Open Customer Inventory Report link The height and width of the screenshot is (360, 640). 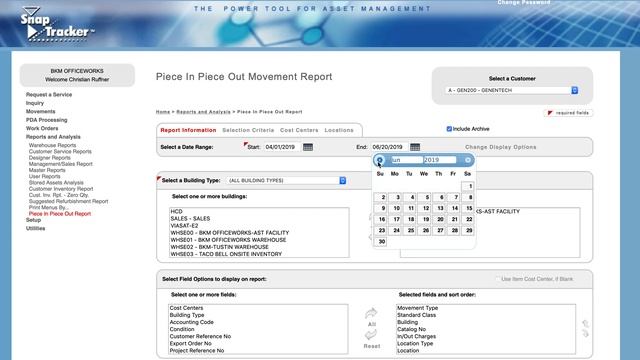point(61,189)
